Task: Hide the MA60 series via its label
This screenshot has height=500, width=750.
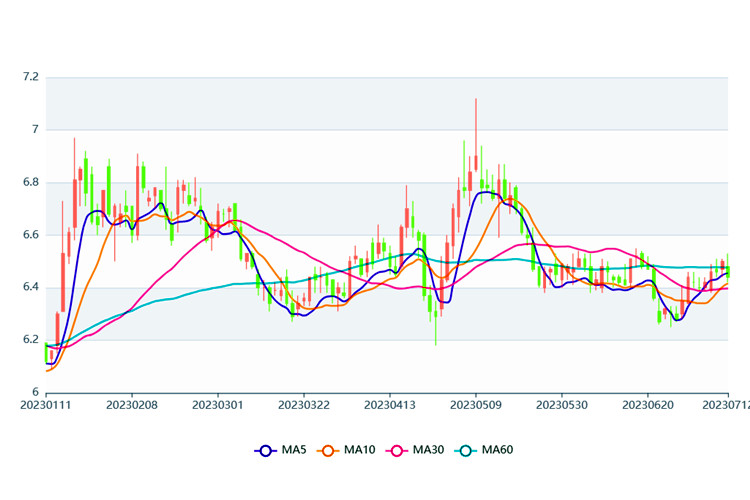Action: coord(497,451)
